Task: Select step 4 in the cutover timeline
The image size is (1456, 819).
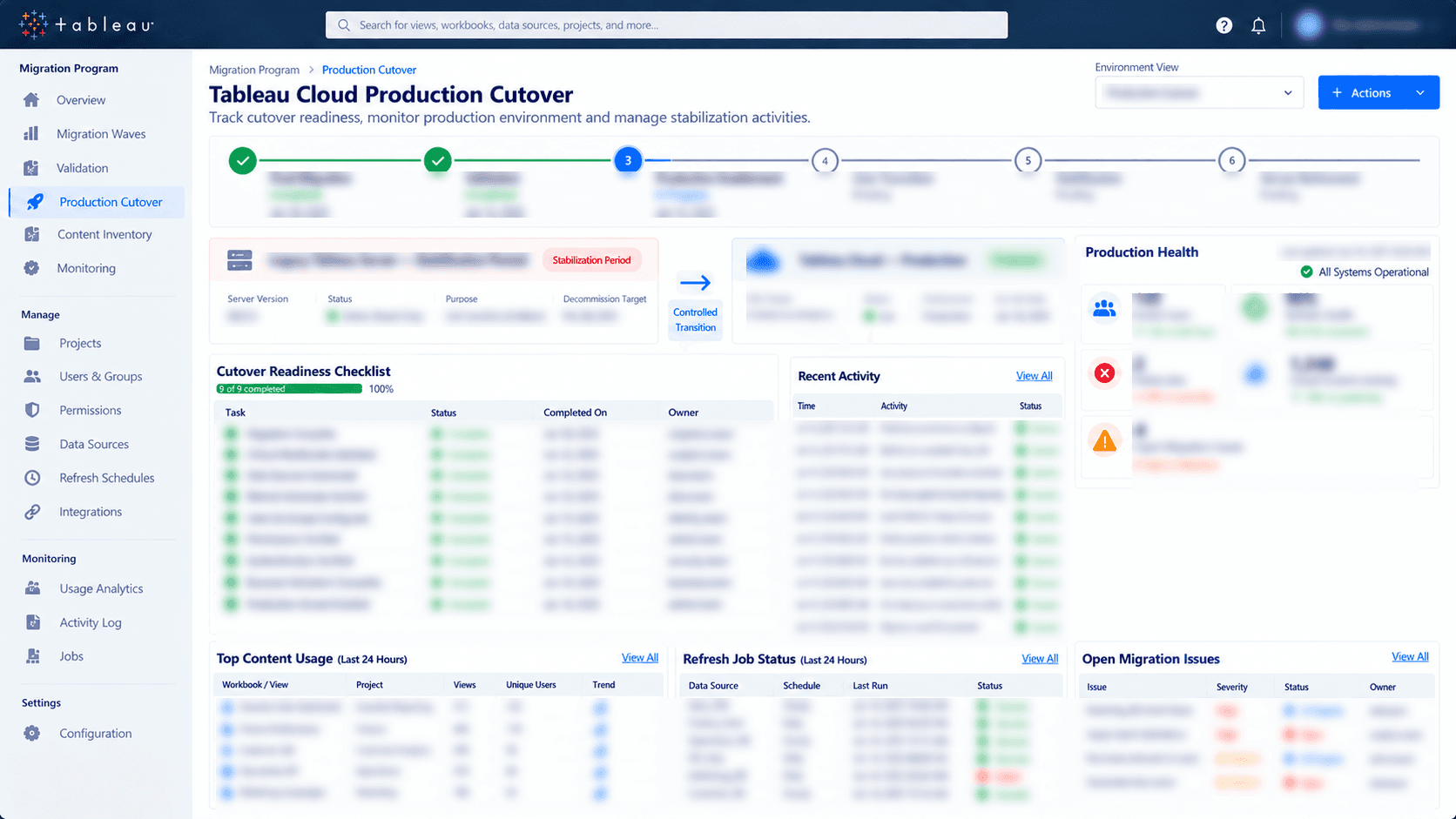Action: pos(825,161)
